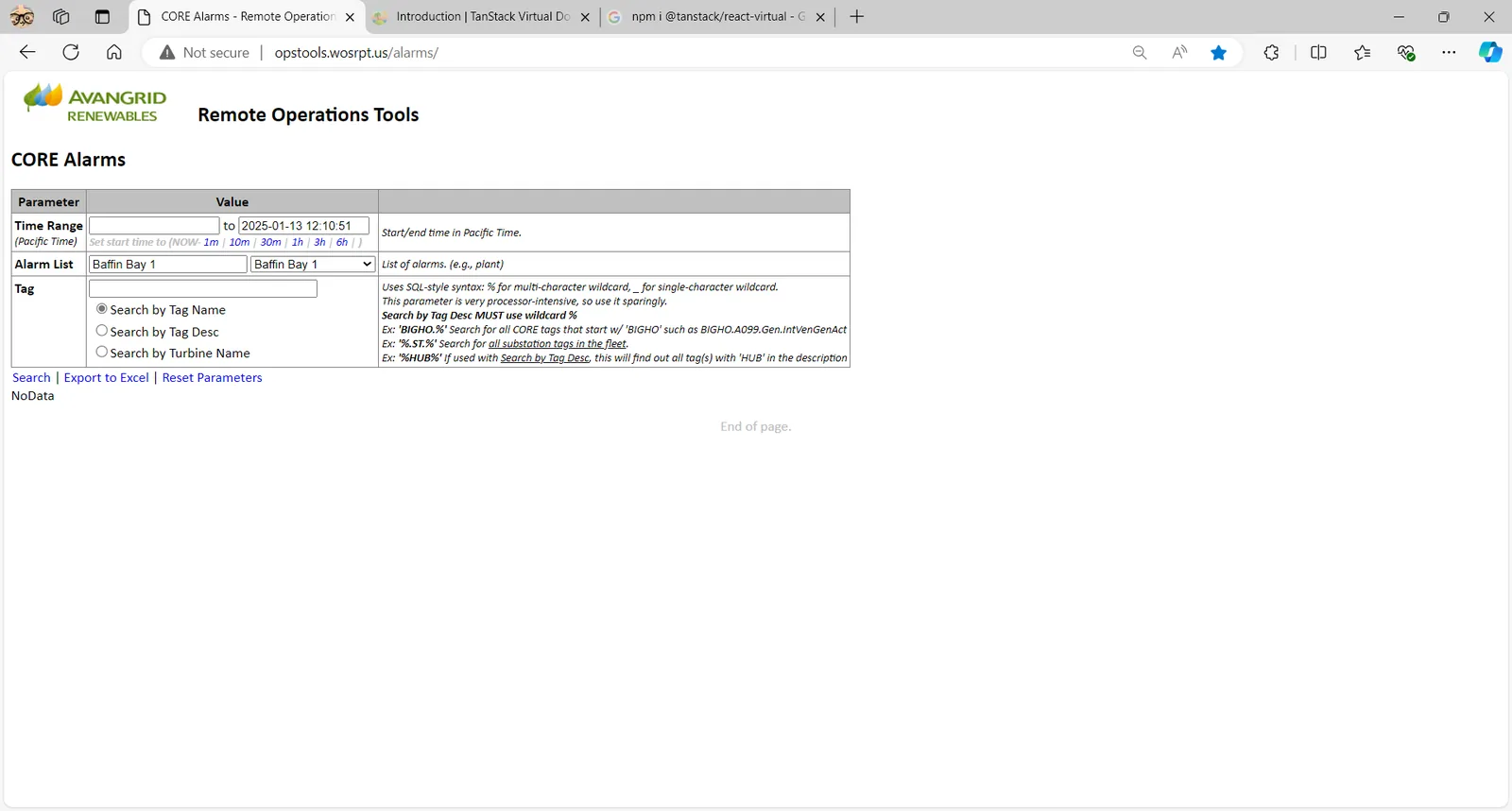The image size is (1512, 811).
Task: Click the Home icon in toolbar
Action: point(114,53)
